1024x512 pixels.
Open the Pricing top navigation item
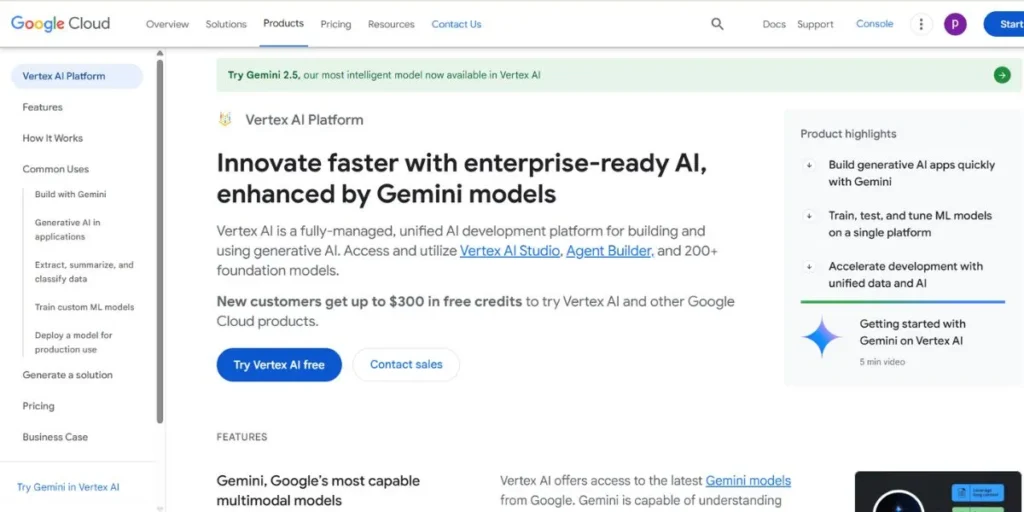coord(336,24)
